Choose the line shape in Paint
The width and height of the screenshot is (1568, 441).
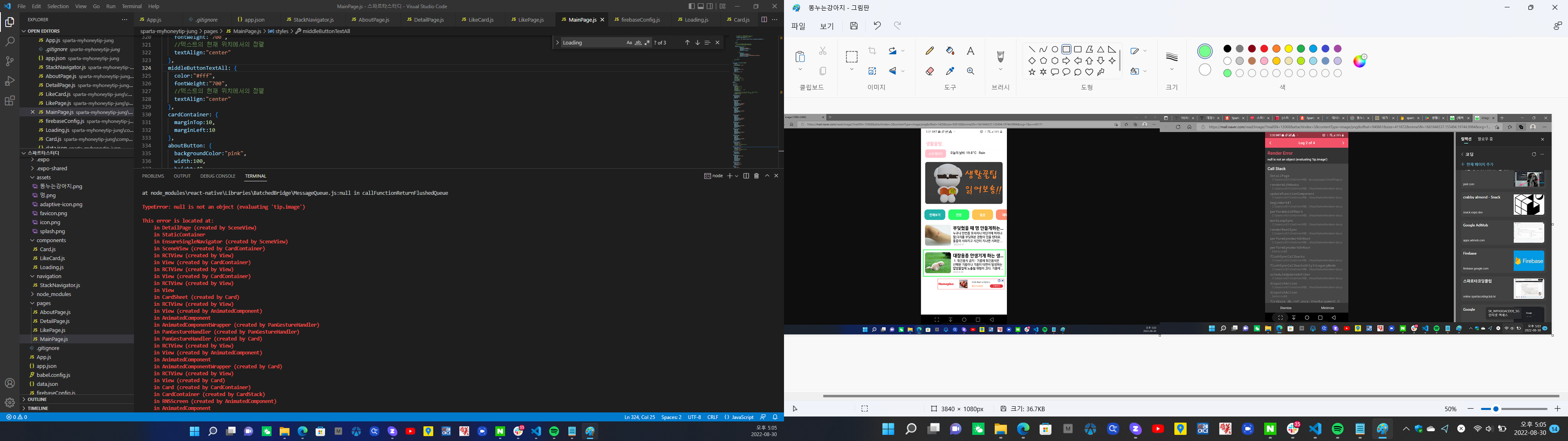[1032, 49]
